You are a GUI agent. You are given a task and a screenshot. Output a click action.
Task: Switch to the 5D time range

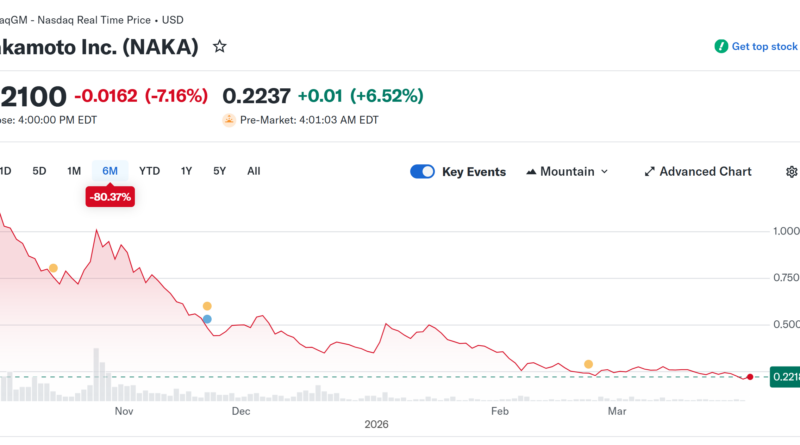coord(40,171)
